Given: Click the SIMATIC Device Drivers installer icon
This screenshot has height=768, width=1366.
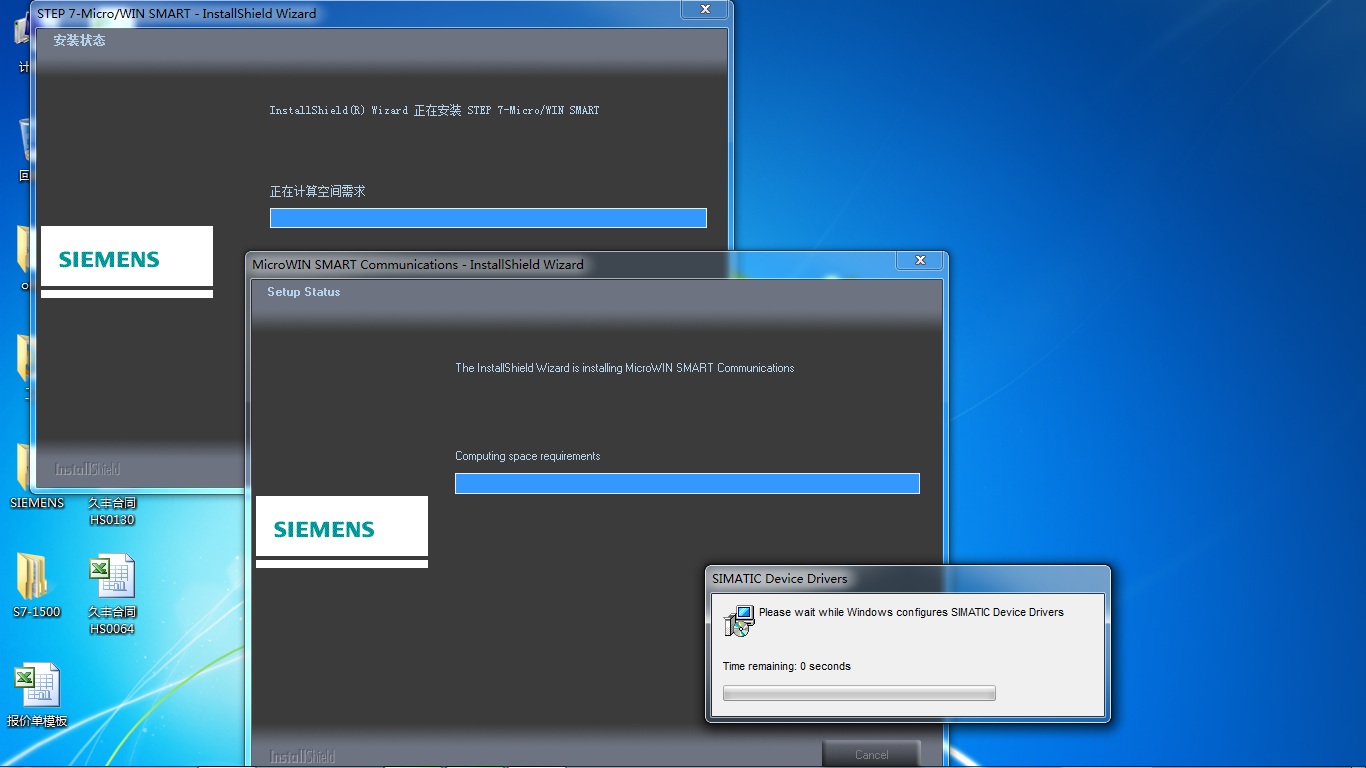Looking at the screenshot, I should [x=738, y=620].
